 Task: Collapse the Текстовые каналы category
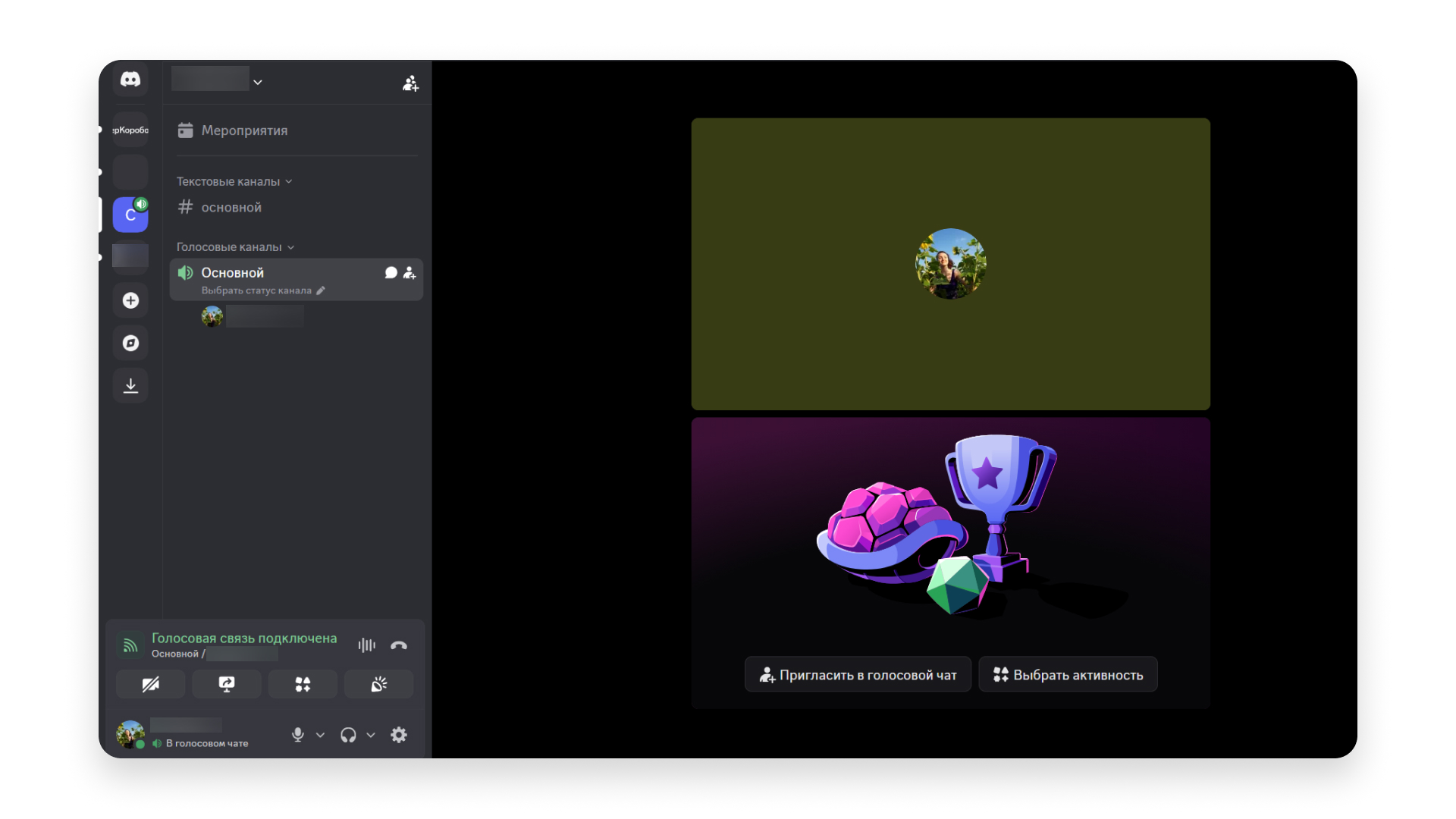tap(234, 182)
